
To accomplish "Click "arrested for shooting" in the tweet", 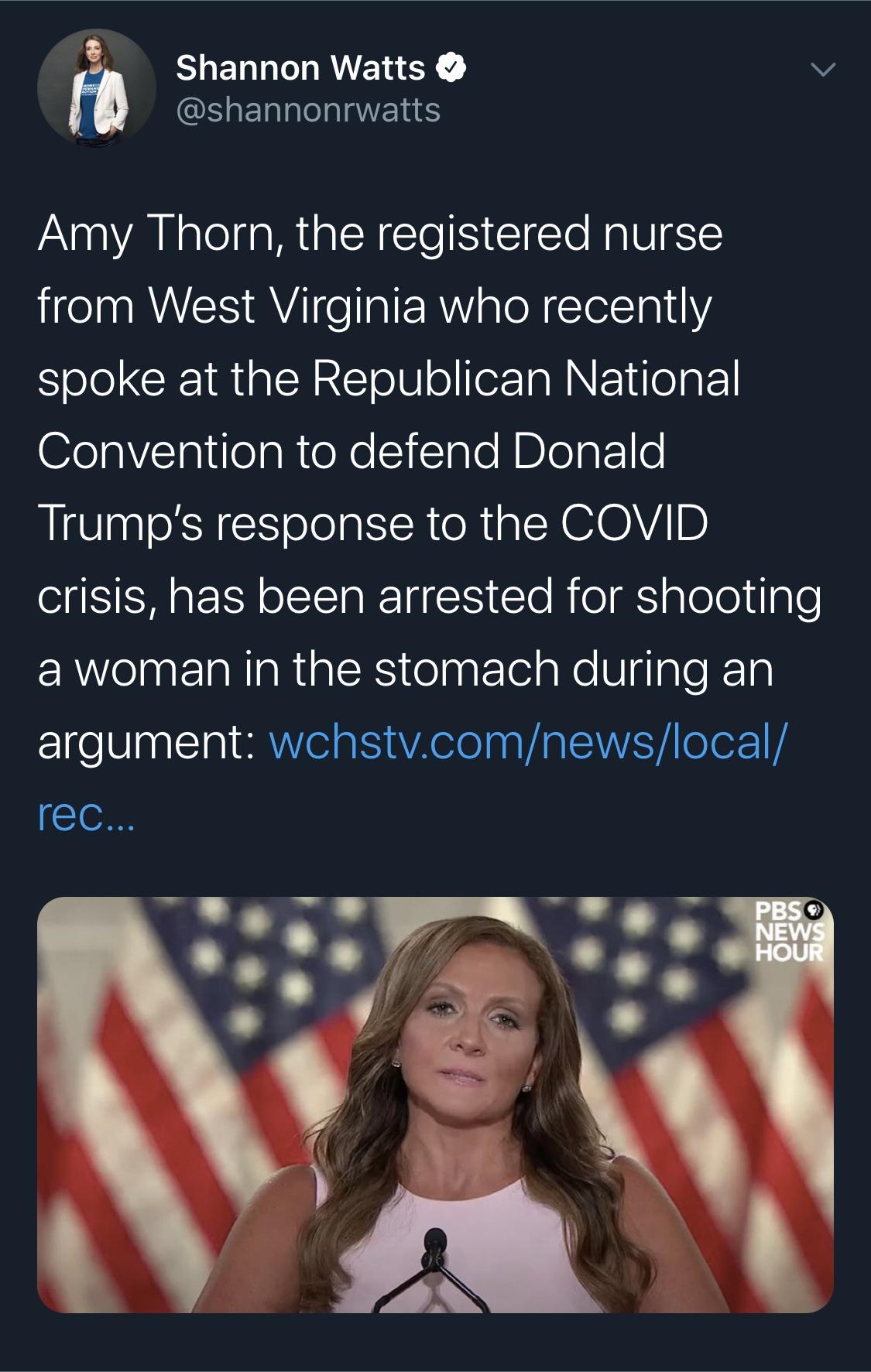I will point(599,597).
